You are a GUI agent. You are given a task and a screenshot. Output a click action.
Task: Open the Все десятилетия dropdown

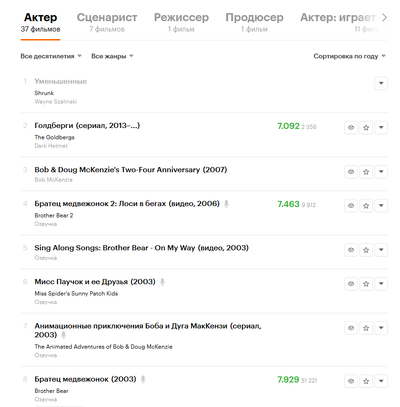[x=51, y=56]
